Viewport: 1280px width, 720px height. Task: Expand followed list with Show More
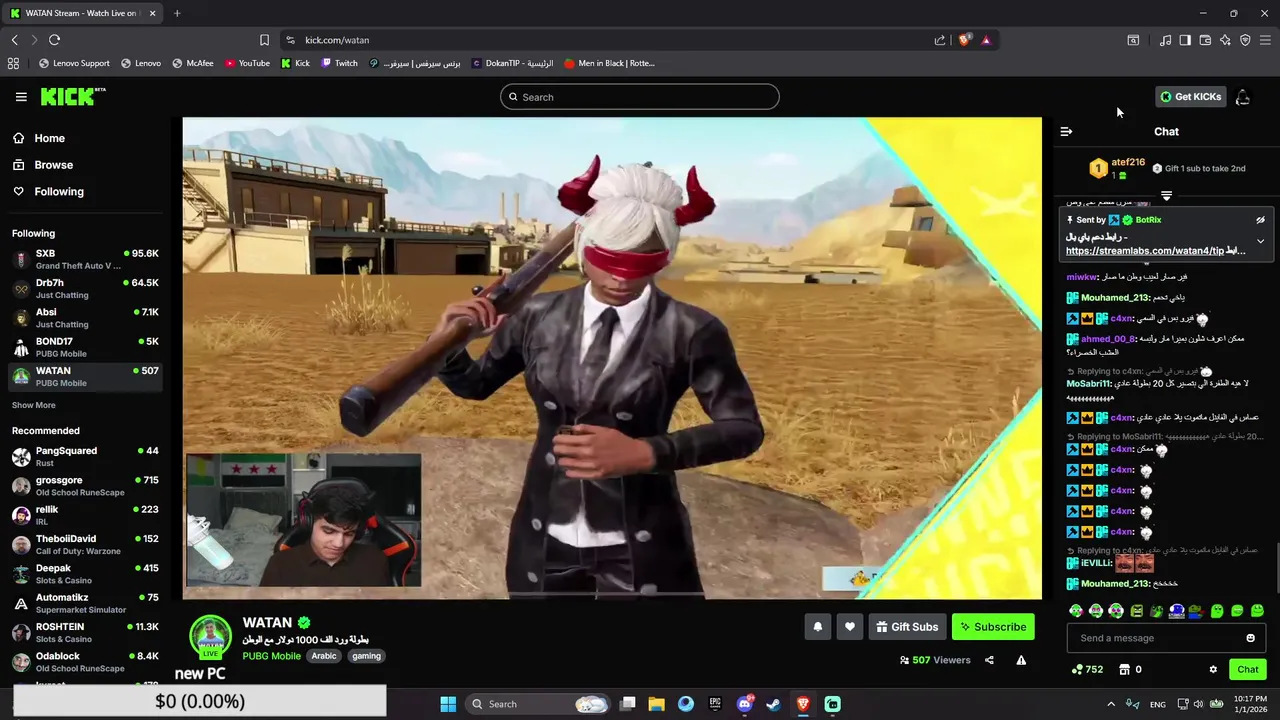click(x=34, y=405)
